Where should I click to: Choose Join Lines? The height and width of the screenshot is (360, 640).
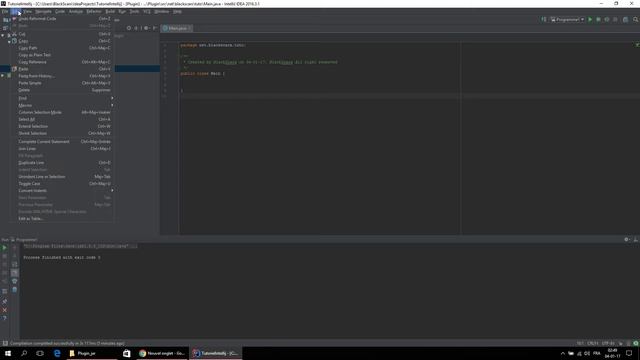(62, 149)
